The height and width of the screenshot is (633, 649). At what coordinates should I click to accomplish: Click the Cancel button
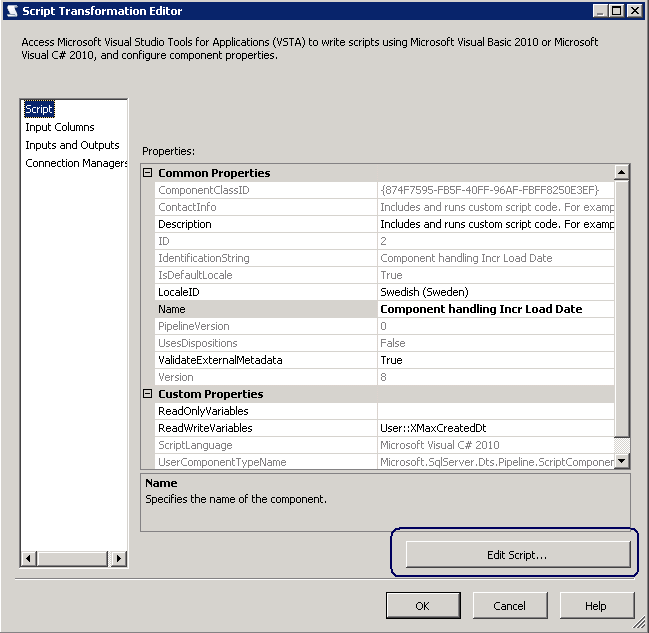(509, 605)
